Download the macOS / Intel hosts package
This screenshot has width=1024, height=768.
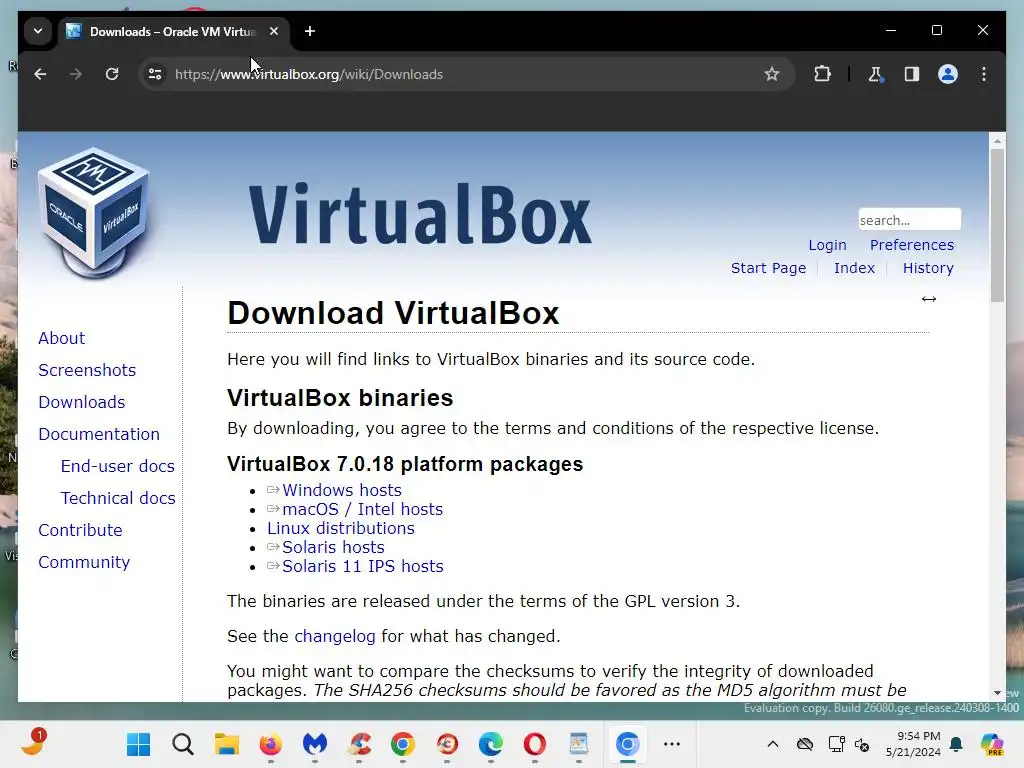pyautogui.click(x=362, y=509)
